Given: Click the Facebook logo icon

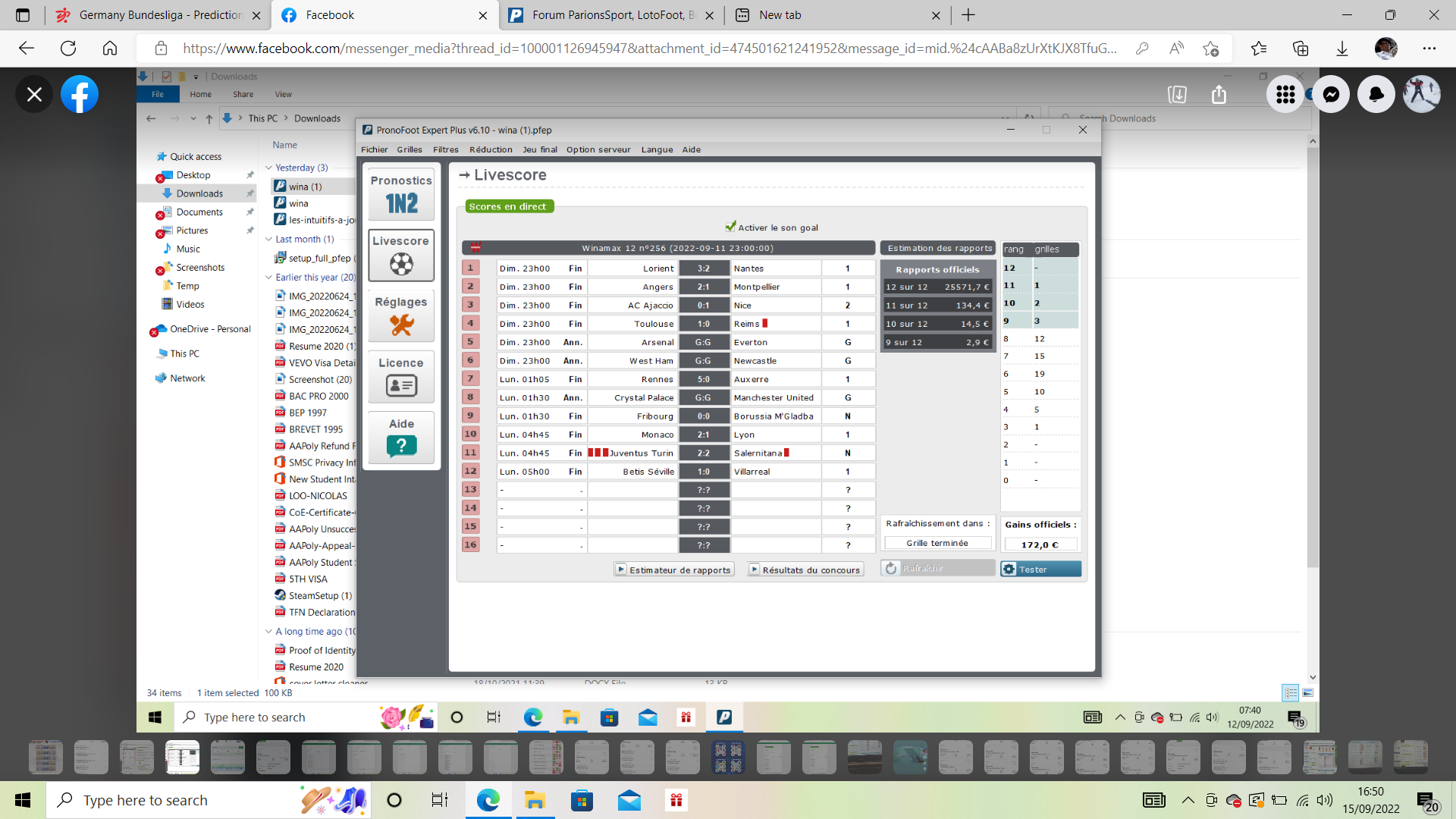Looking at the screenshot, I should click(x=80, y=94).
